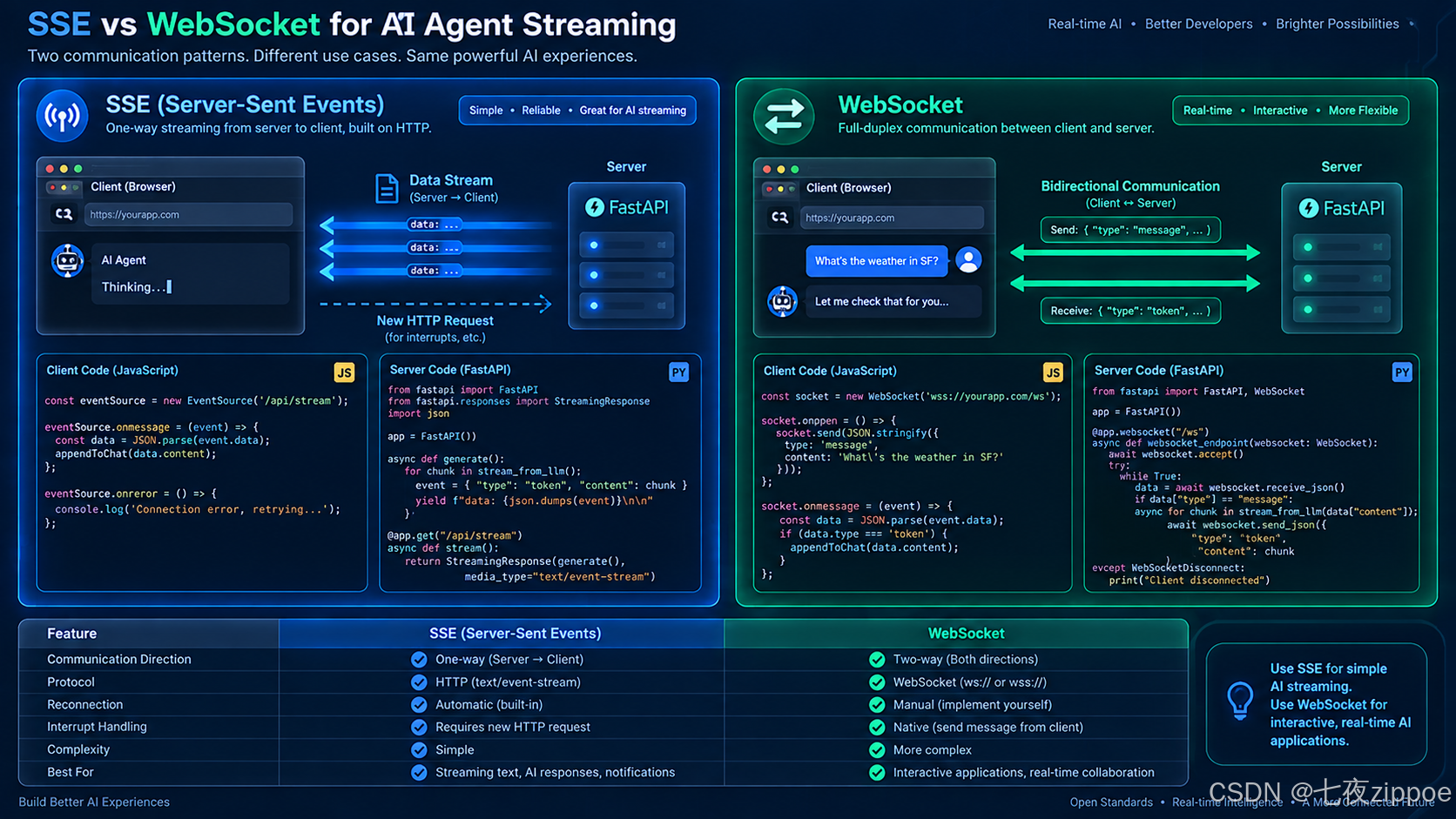Click JS badge on WebSocket Client Code panel

[x=1053, y=373]
